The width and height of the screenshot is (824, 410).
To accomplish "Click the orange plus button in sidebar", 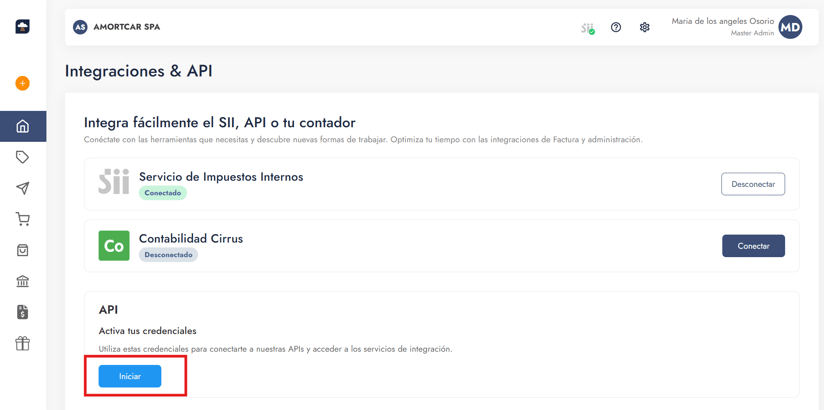I will coord(22,83).
